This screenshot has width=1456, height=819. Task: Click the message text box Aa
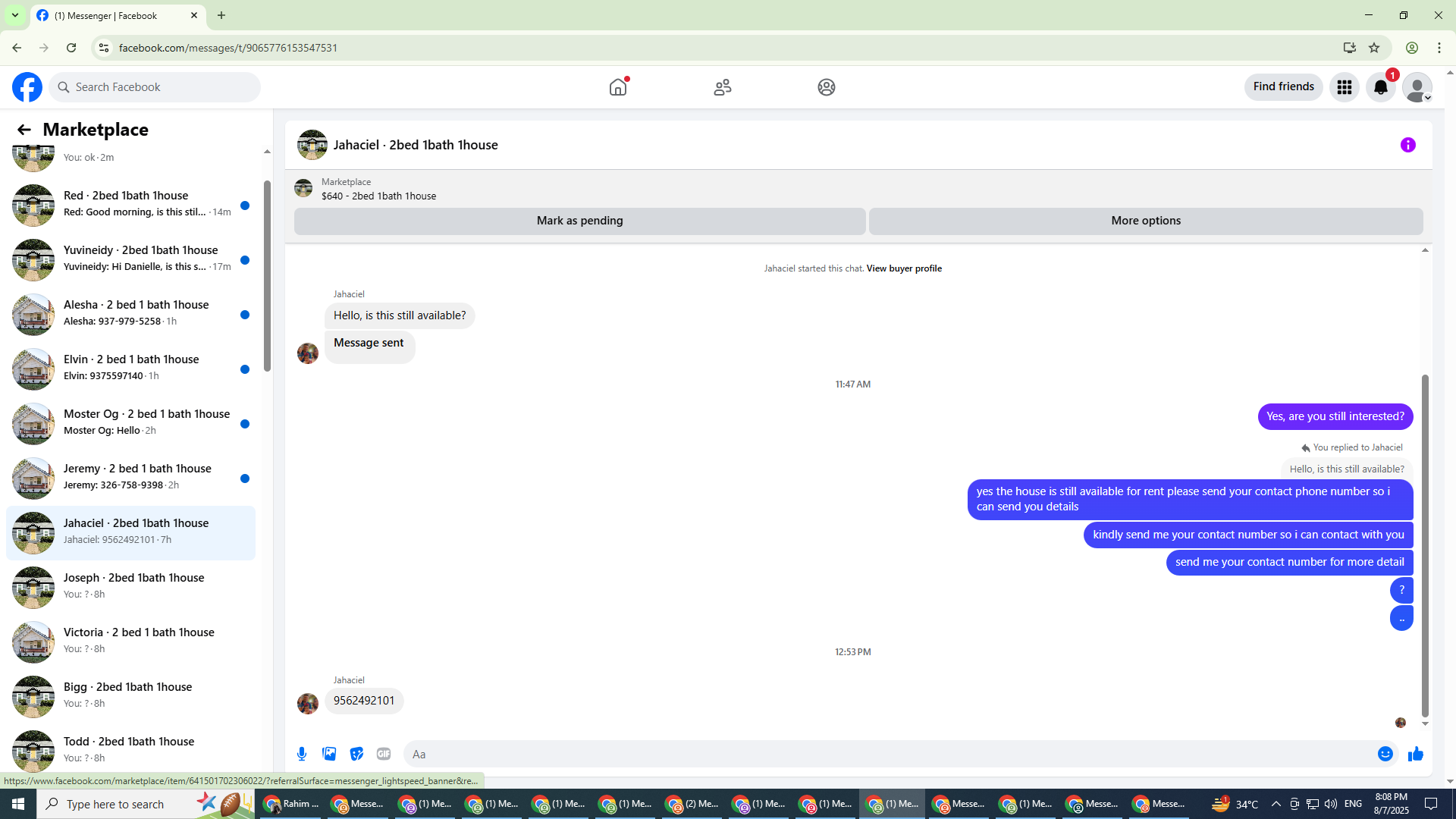point(887,754)
